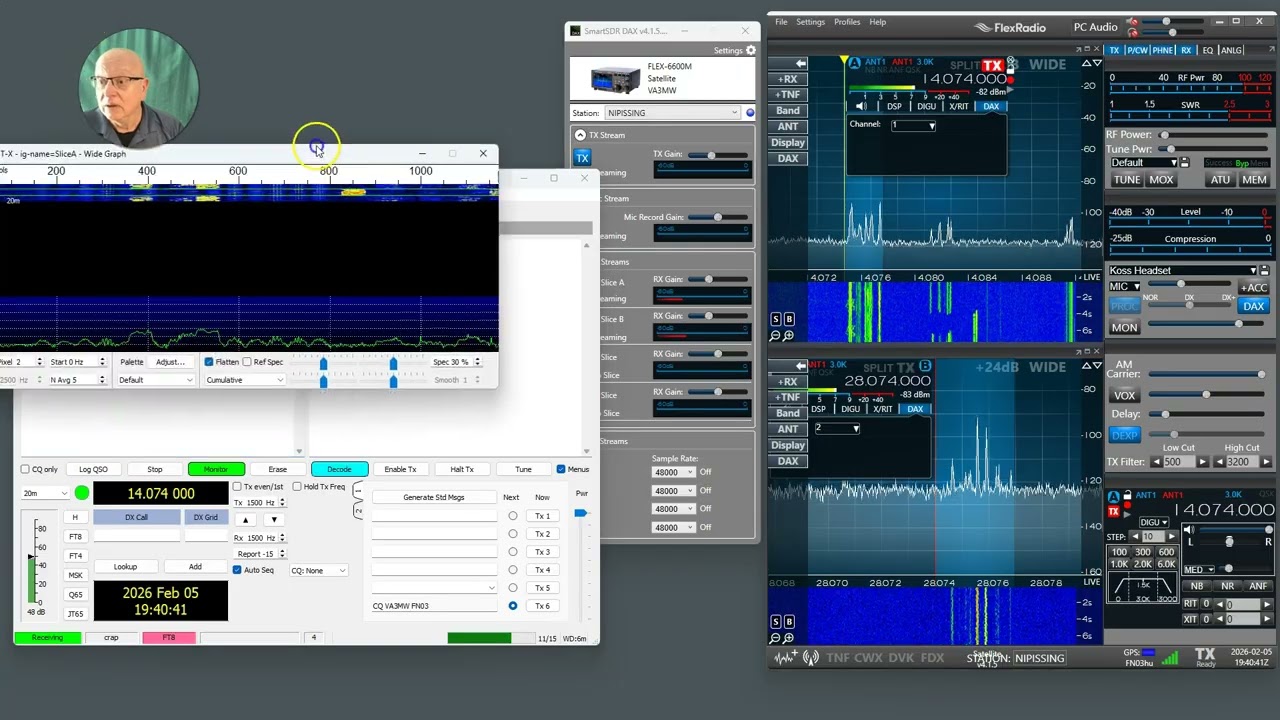
Task: Open the ANT menu on top panadapter
Action: (788, 127)
